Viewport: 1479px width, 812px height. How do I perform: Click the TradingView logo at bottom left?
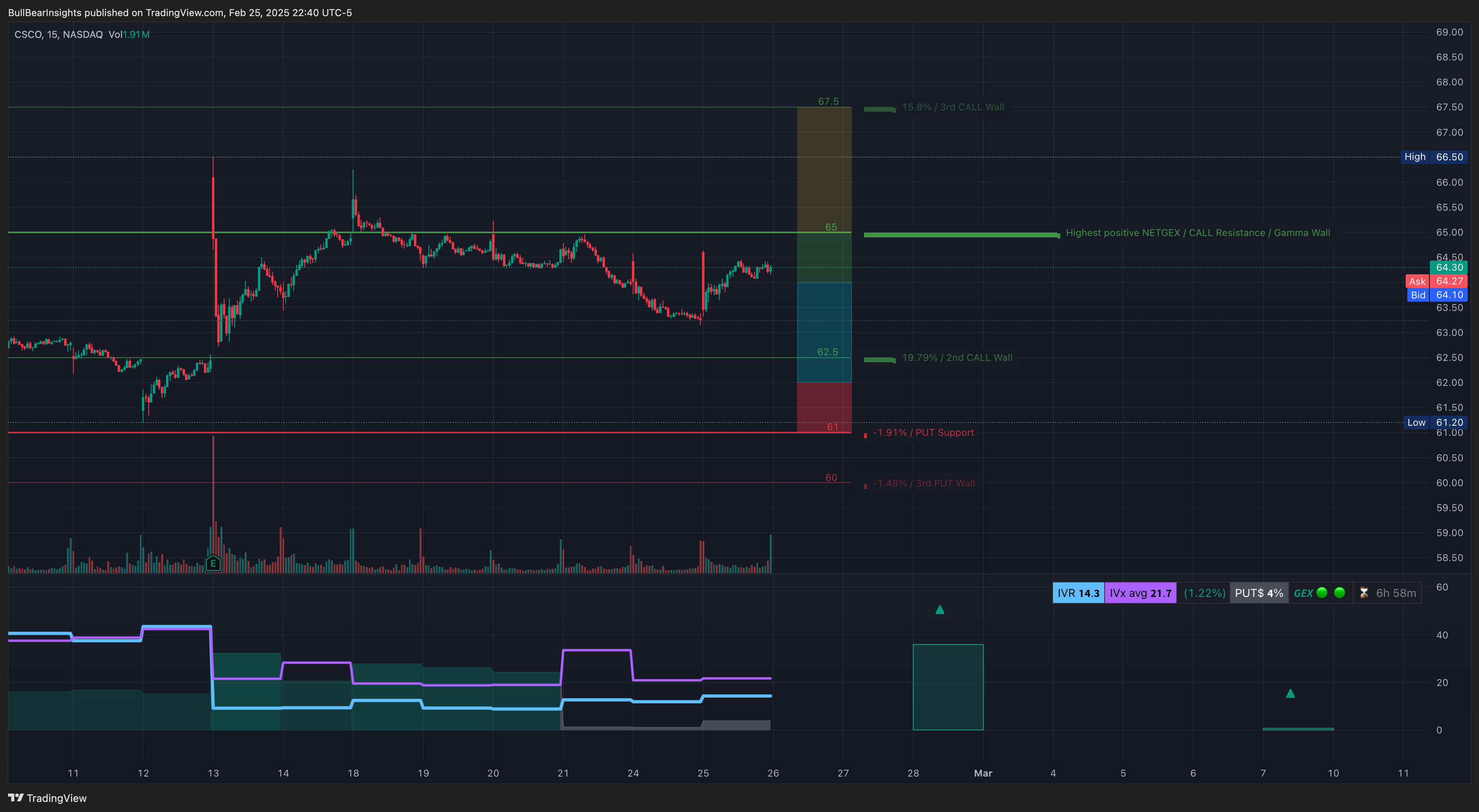pos(47,798)
